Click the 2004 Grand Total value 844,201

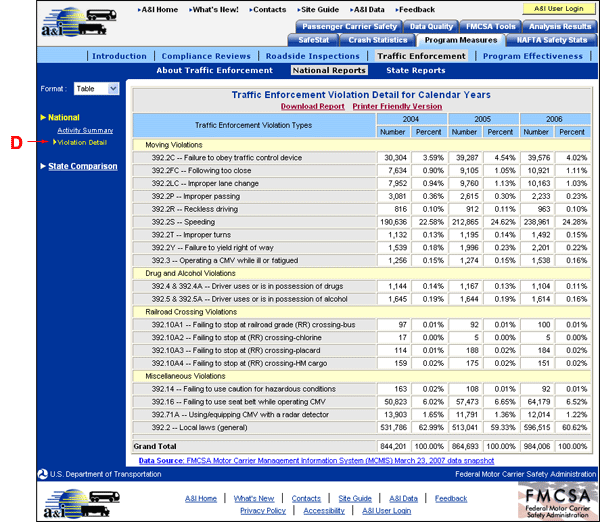pyautogui.click(x=394, y=446)
